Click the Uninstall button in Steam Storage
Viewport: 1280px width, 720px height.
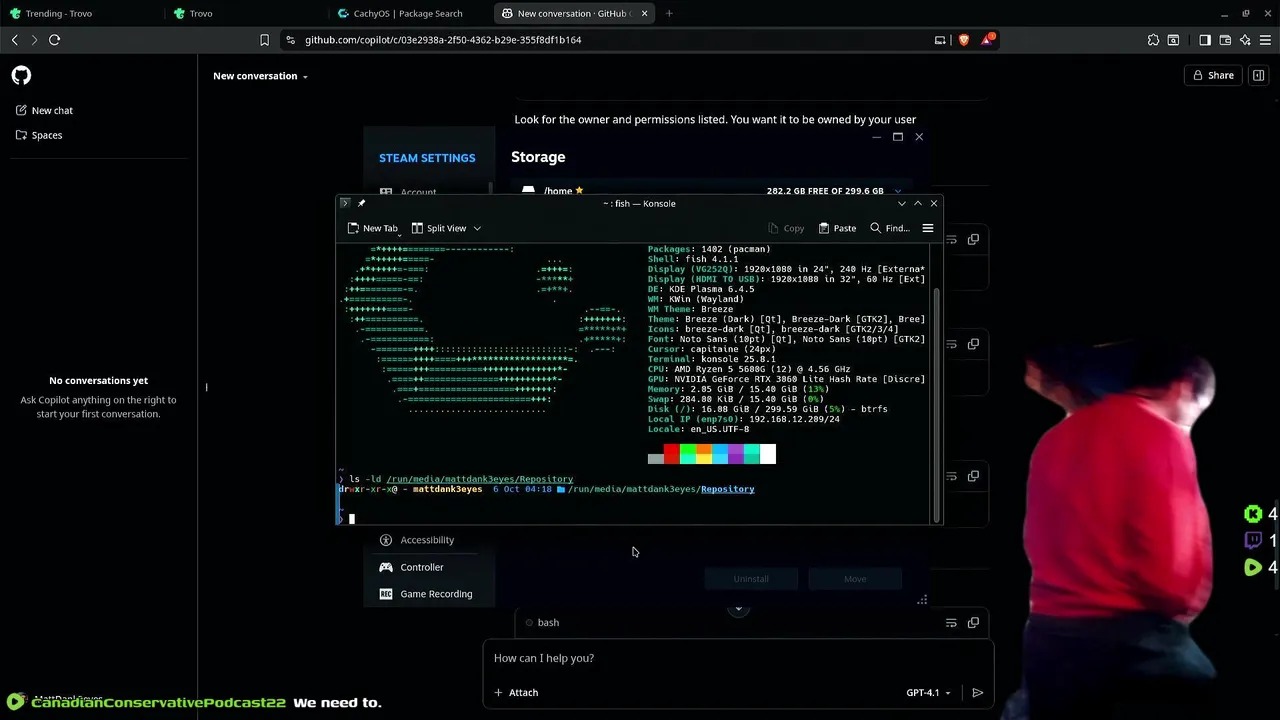point(751,579)
